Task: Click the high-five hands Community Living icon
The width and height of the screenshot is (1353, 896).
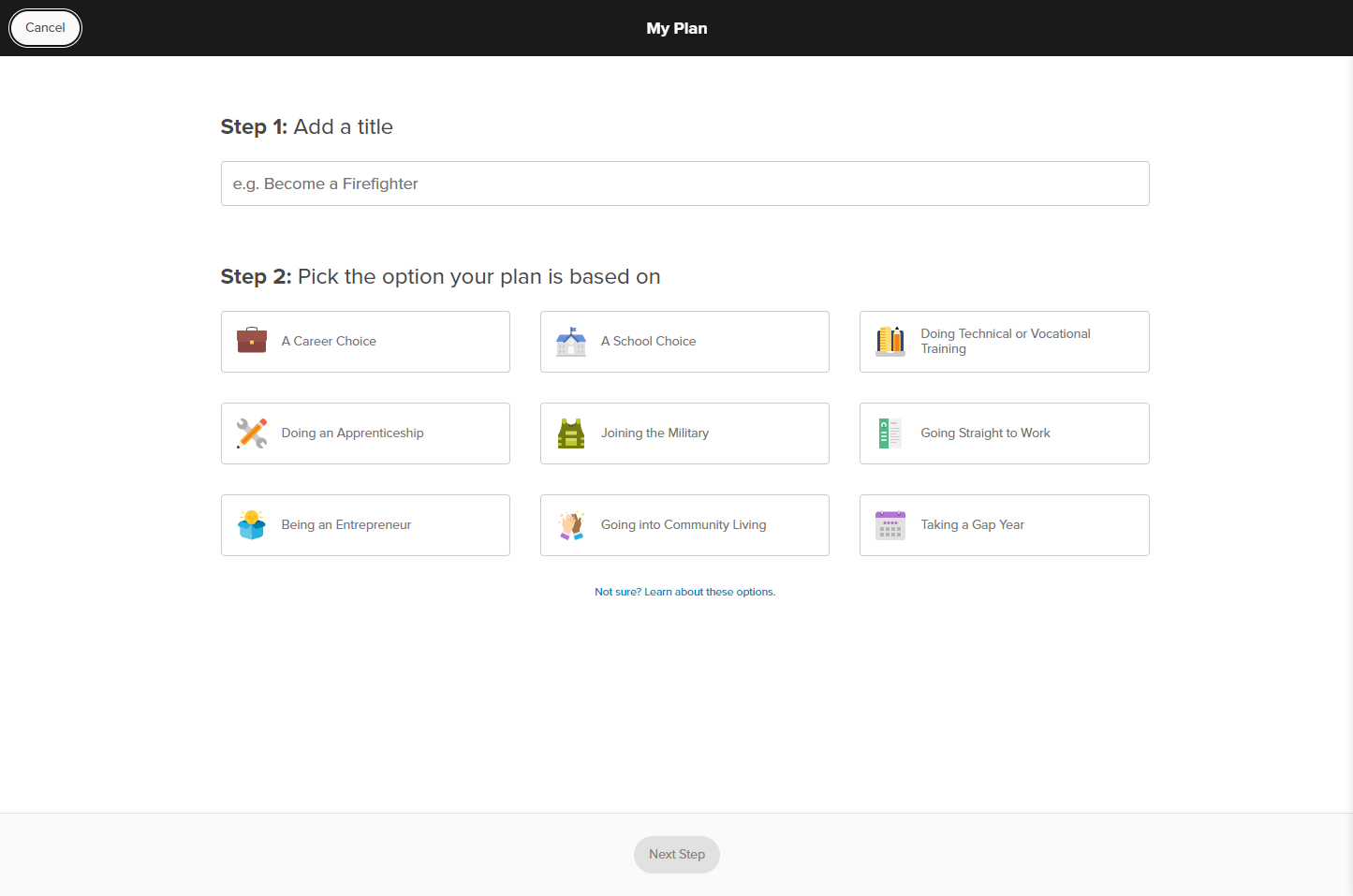Action: tap(571, 525)
